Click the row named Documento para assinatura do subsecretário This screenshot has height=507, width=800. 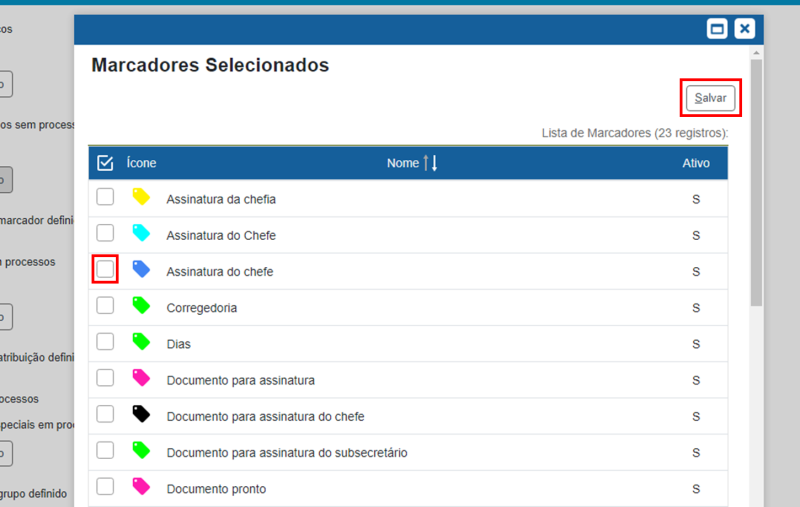286,453
